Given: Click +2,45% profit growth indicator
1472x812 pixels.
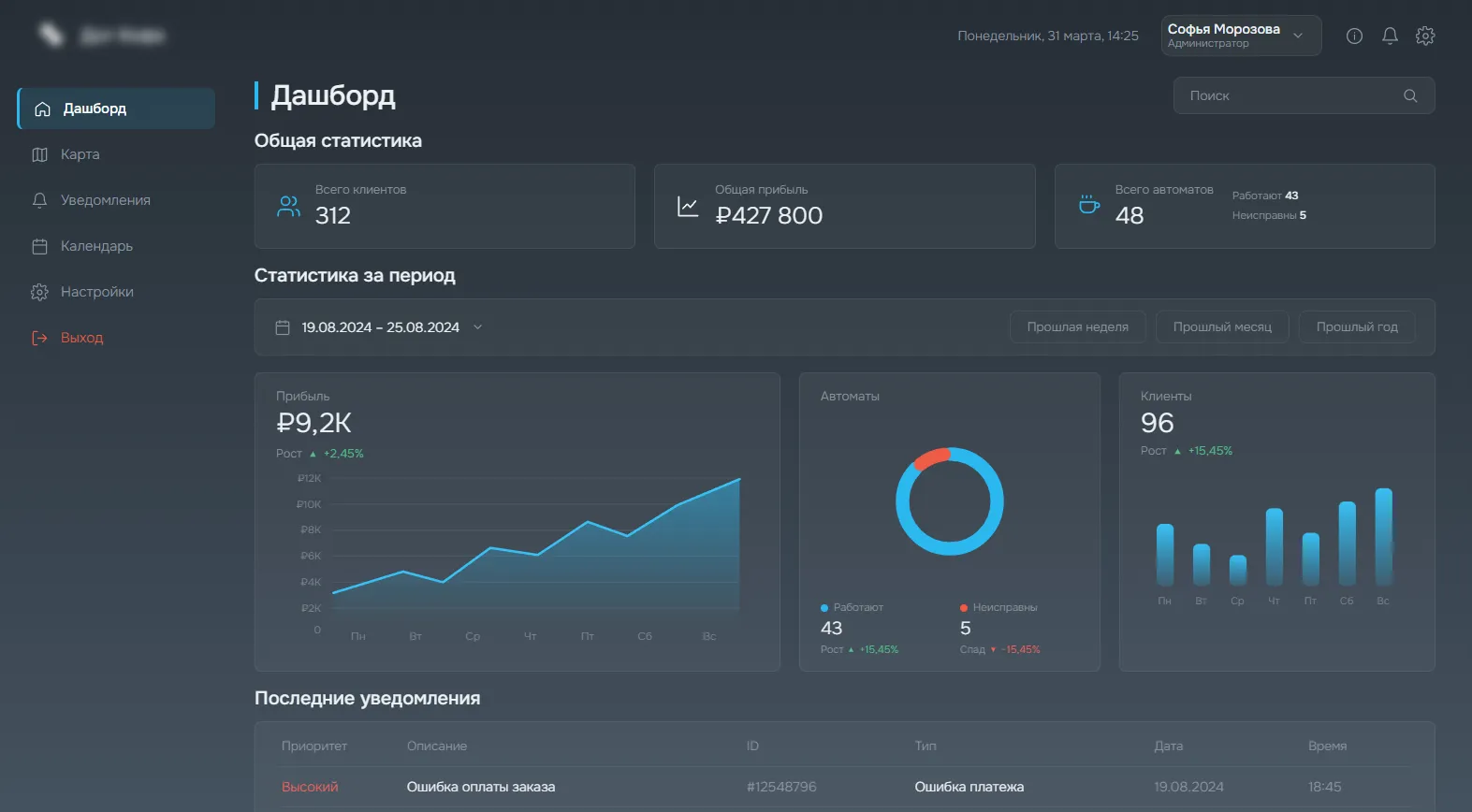Looking at the screenshot, I should click(343, 454).
